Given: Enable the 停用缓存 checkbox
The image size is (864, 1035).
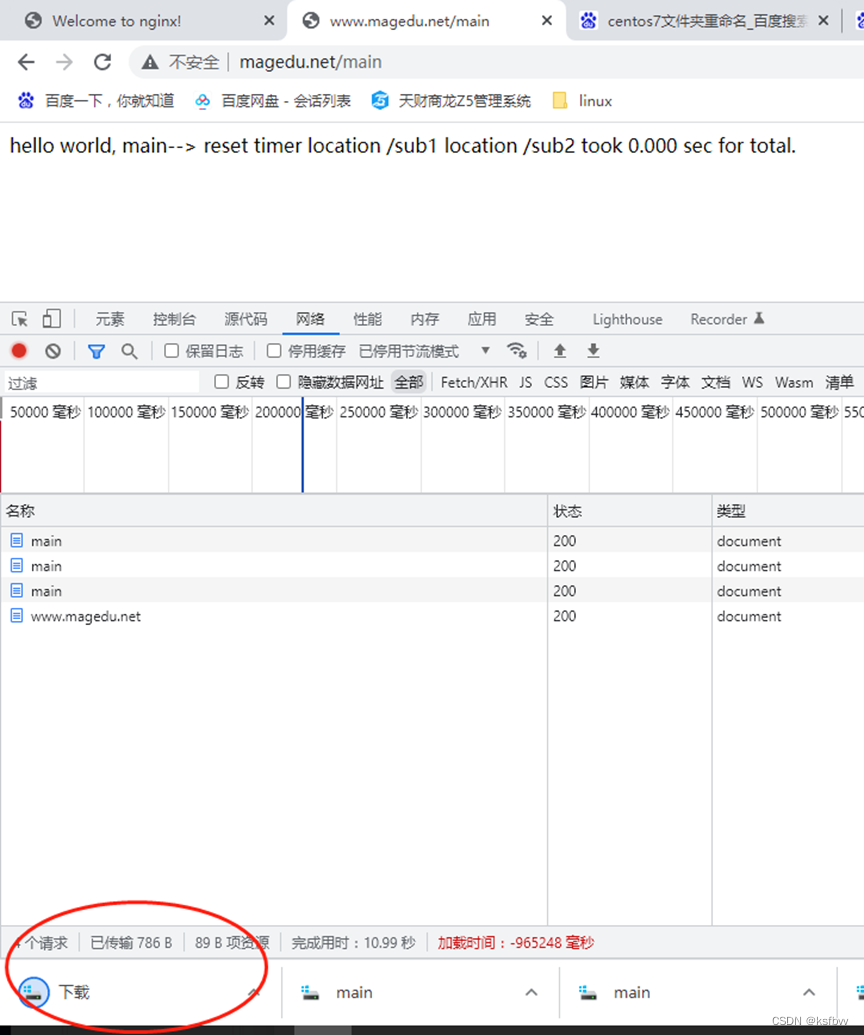Looking at the screenshot, I should click(x=274, y=351).
